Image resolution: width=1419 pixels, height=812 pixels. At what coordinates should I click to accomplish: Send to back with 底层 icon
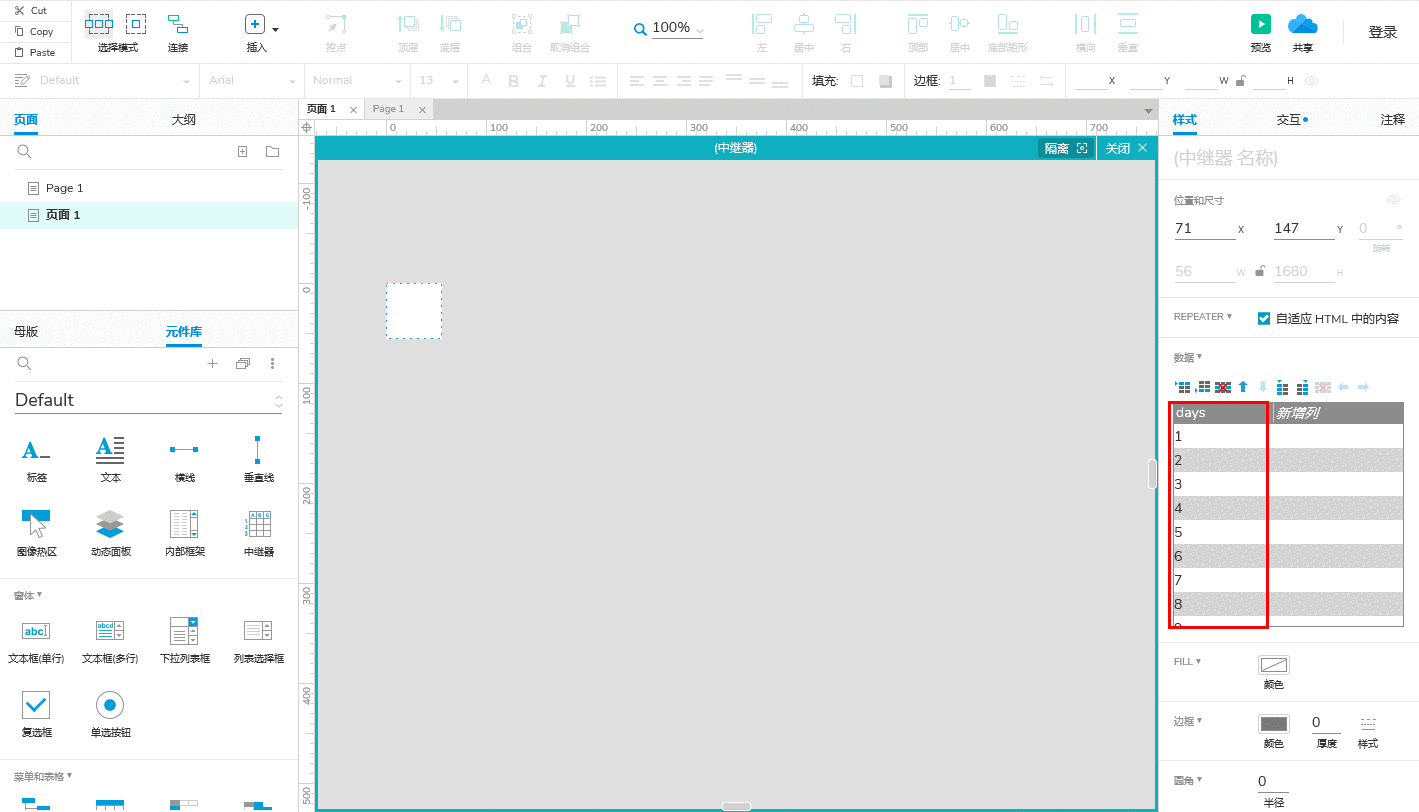point(450,24)
